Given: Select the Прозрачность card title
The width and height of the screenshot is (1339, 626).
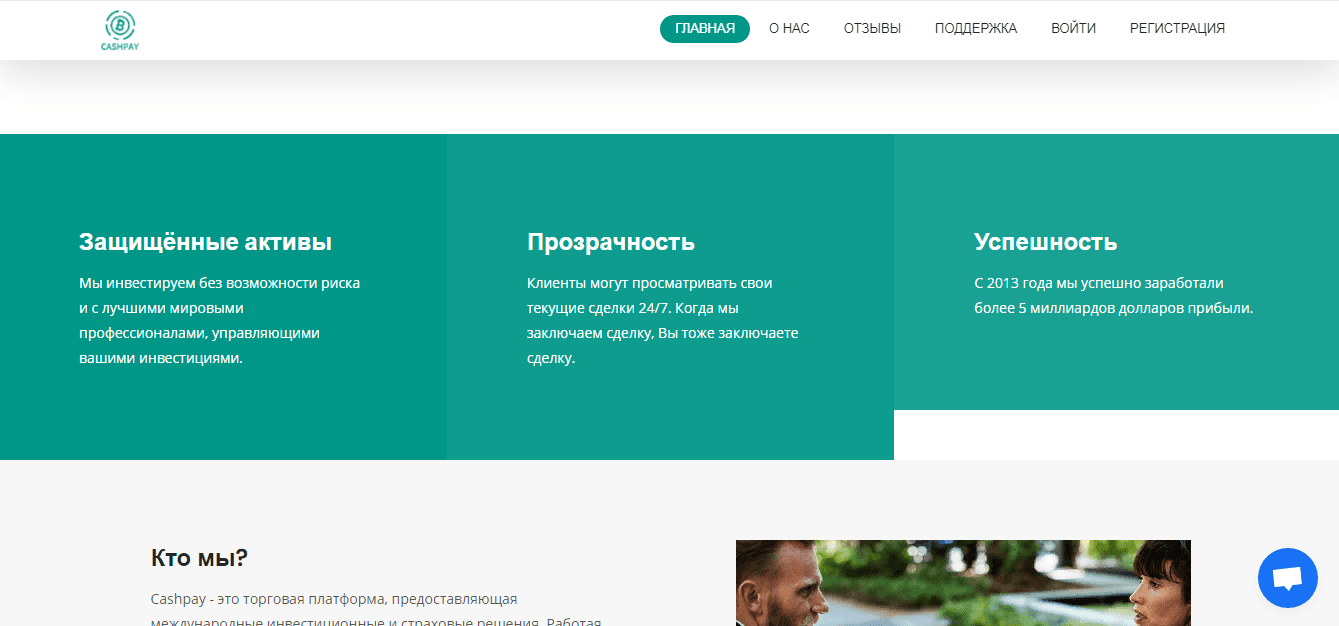Looking at the screenshot, I should tap(610, 242).
